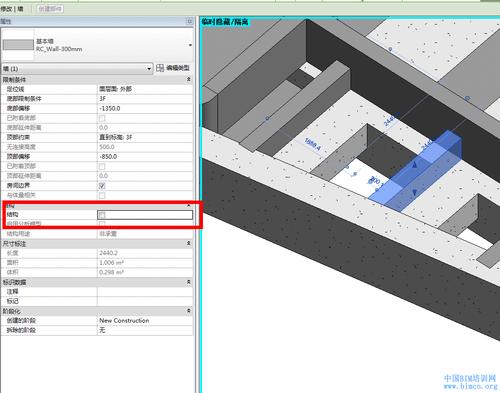Click the lower blue flip arrow on the selected wall
This screenshot has height=393, width=500.
point(414,192)
